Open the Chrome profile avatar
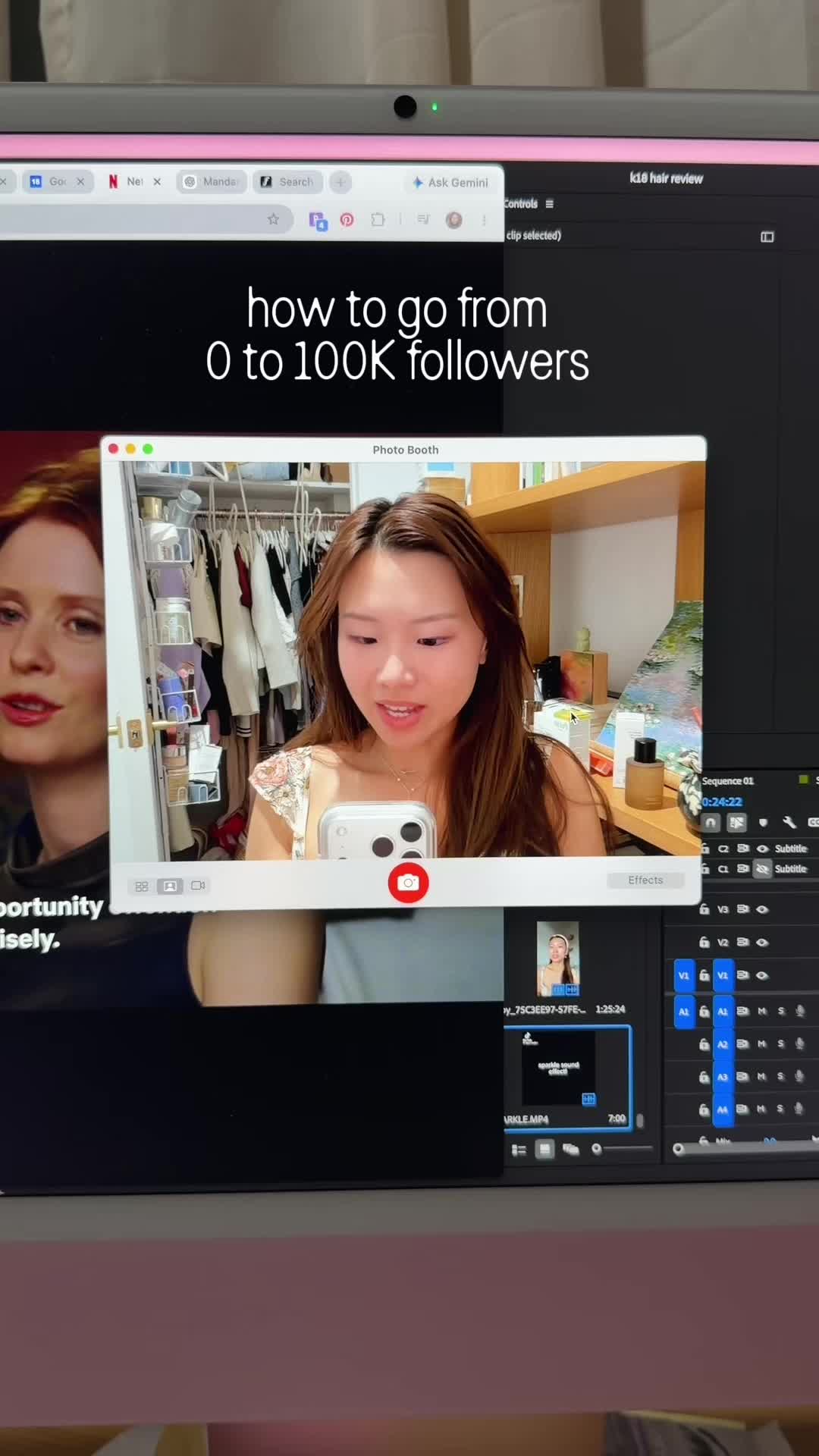819x1456 pixels. [x=454, y=220]
